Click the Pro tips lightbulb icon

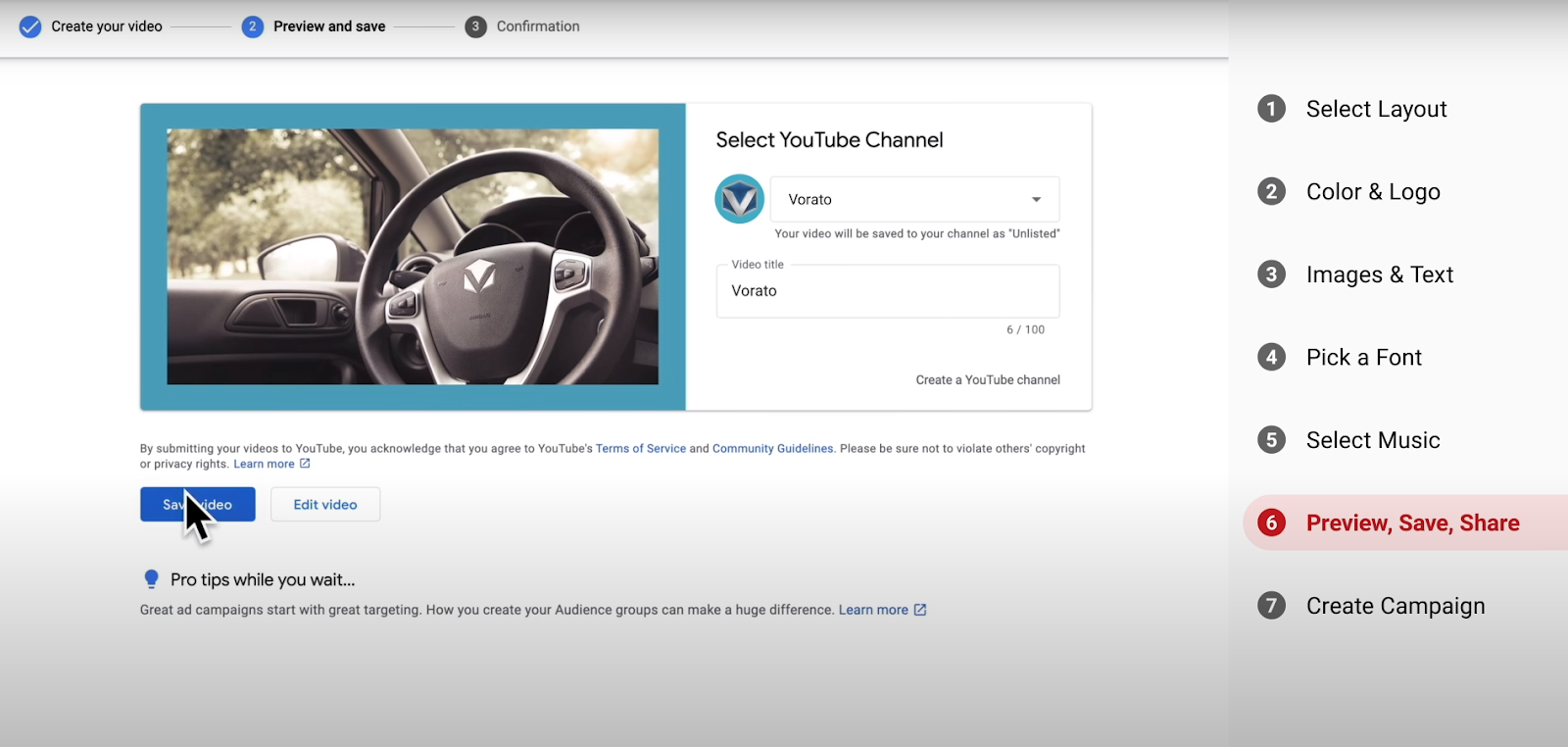[151, 579]
